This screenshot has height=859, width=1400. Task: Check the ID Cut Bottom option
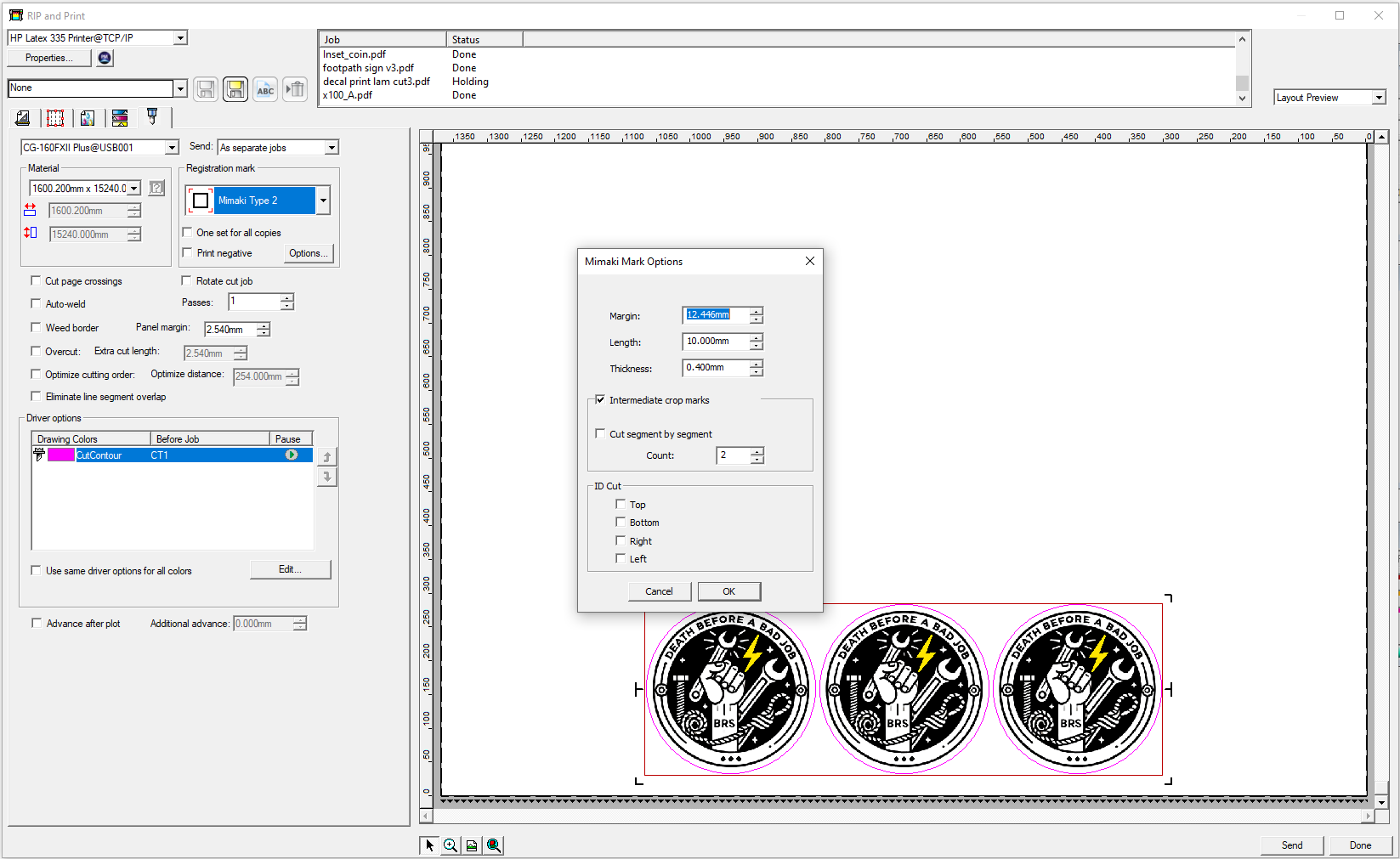pyautogui.click(x=621, y=522)
